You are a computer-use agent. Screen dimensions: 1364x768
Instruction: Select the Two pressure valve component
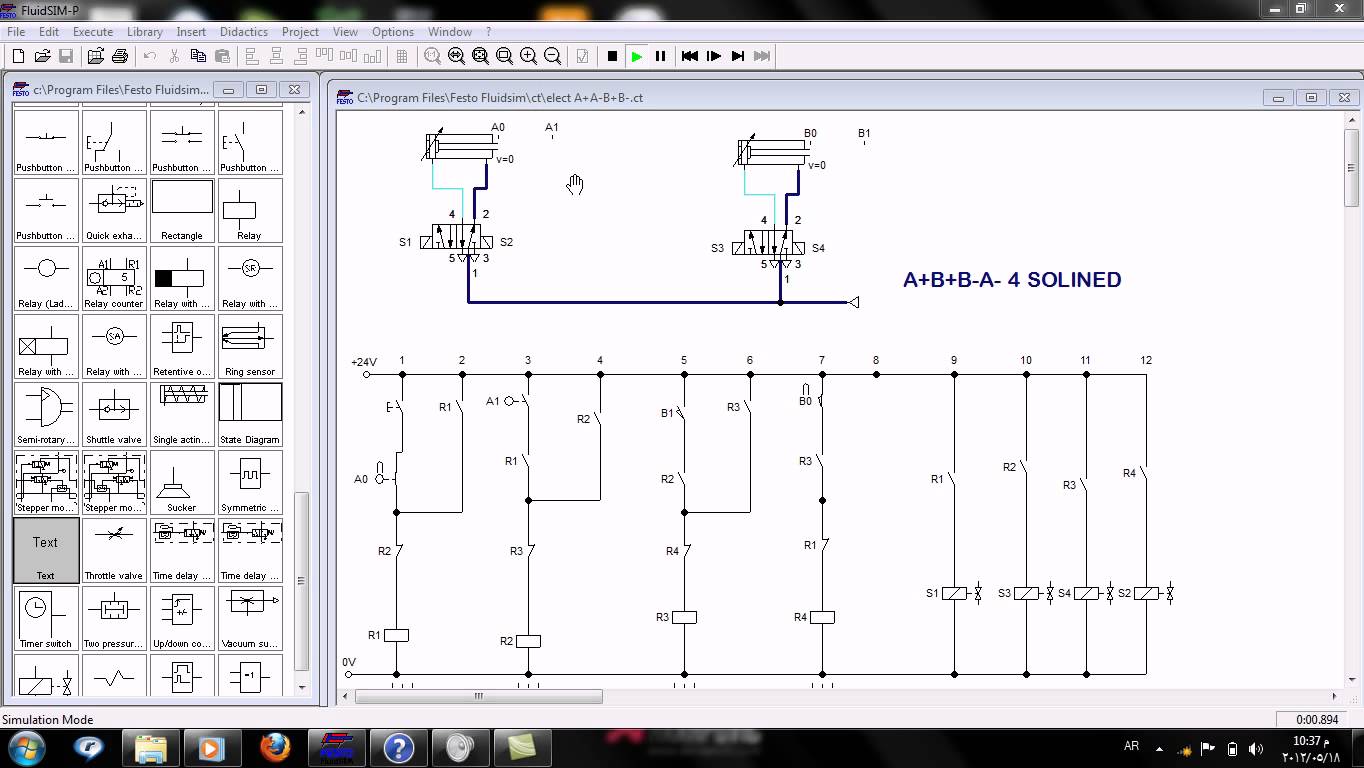click(114, 618)
